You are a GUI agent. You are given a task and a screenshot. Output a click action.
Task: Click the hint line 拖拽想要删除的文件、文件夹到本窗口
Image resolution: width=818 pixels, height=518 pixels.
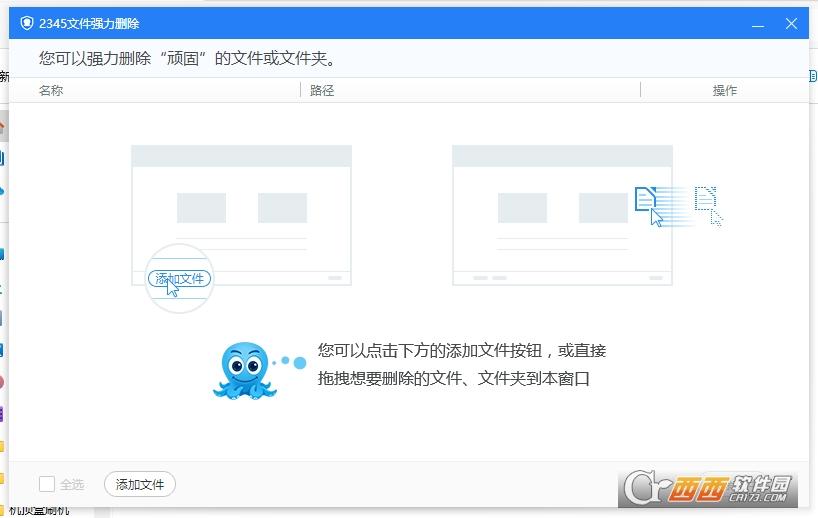454,378
